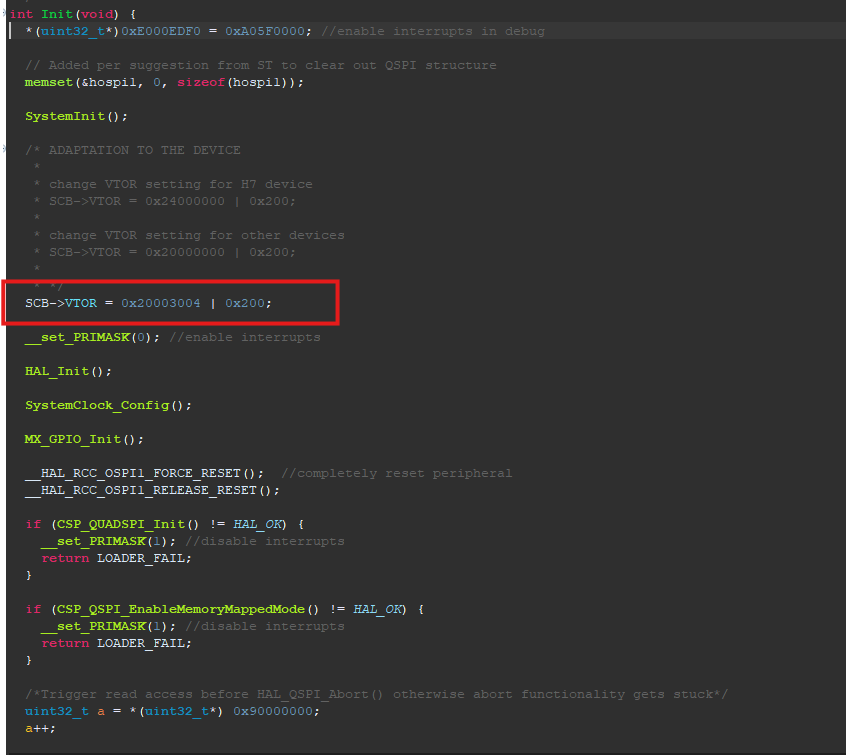Click the memset function name
This screenshot has height=755, width=846.
[x=49, y=82]
